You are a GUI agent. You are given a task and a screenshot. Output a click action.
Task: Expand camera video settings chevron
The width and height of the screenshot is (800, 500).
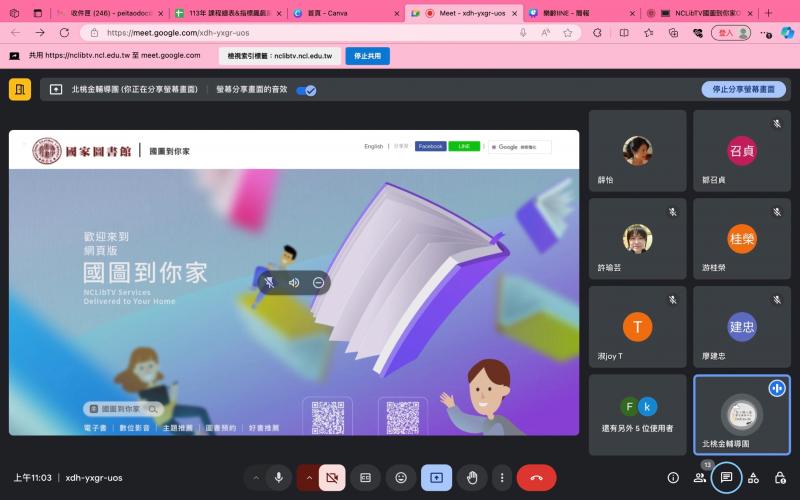tap(309, 478)
